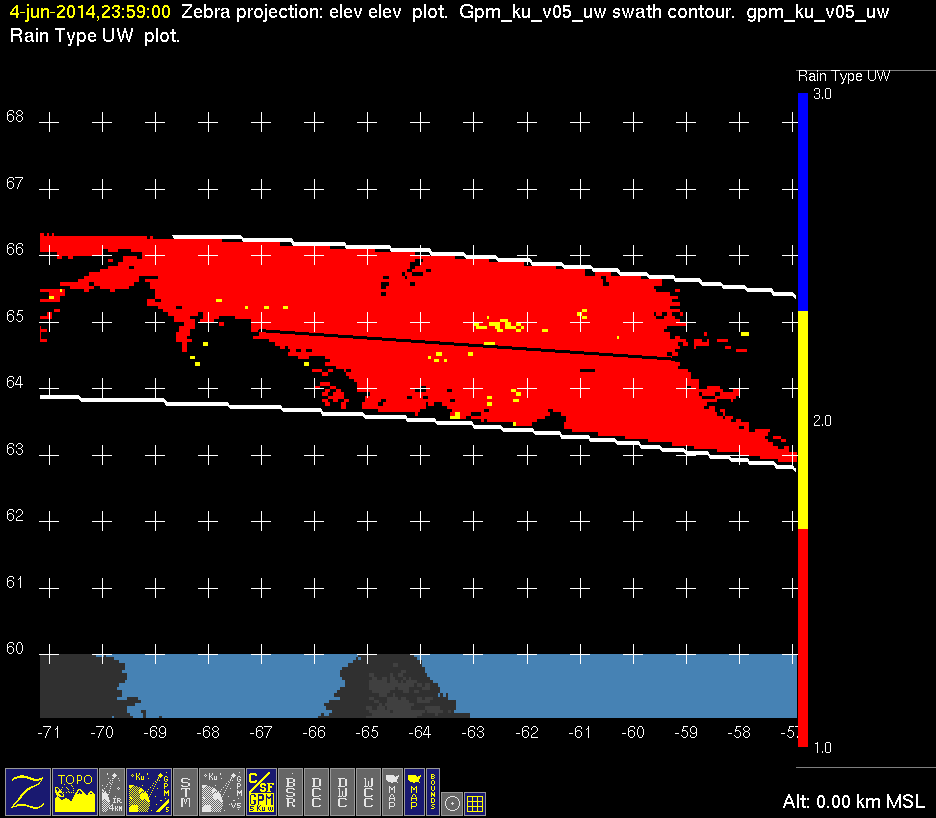Toggle the yellow MAP overlay icon
The height and width of the screenshot is (818, 936).
pyautogui.click(x=414, y=792)
